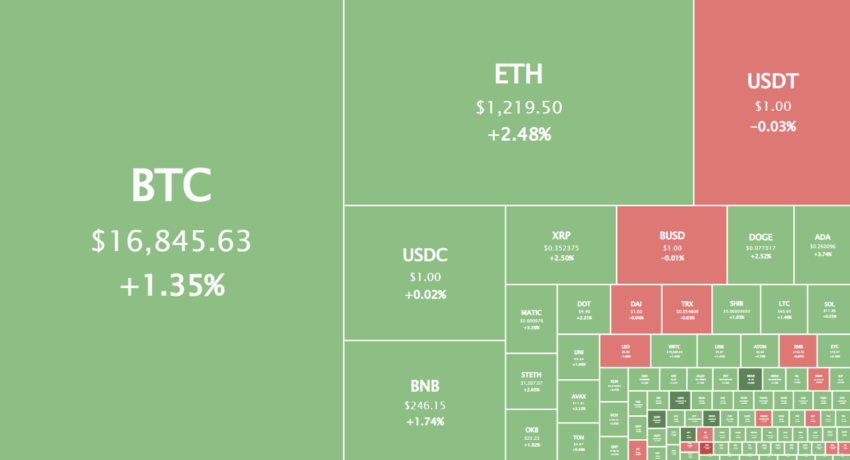
Task: Click the red DAI tile
Action: [636, 309]
